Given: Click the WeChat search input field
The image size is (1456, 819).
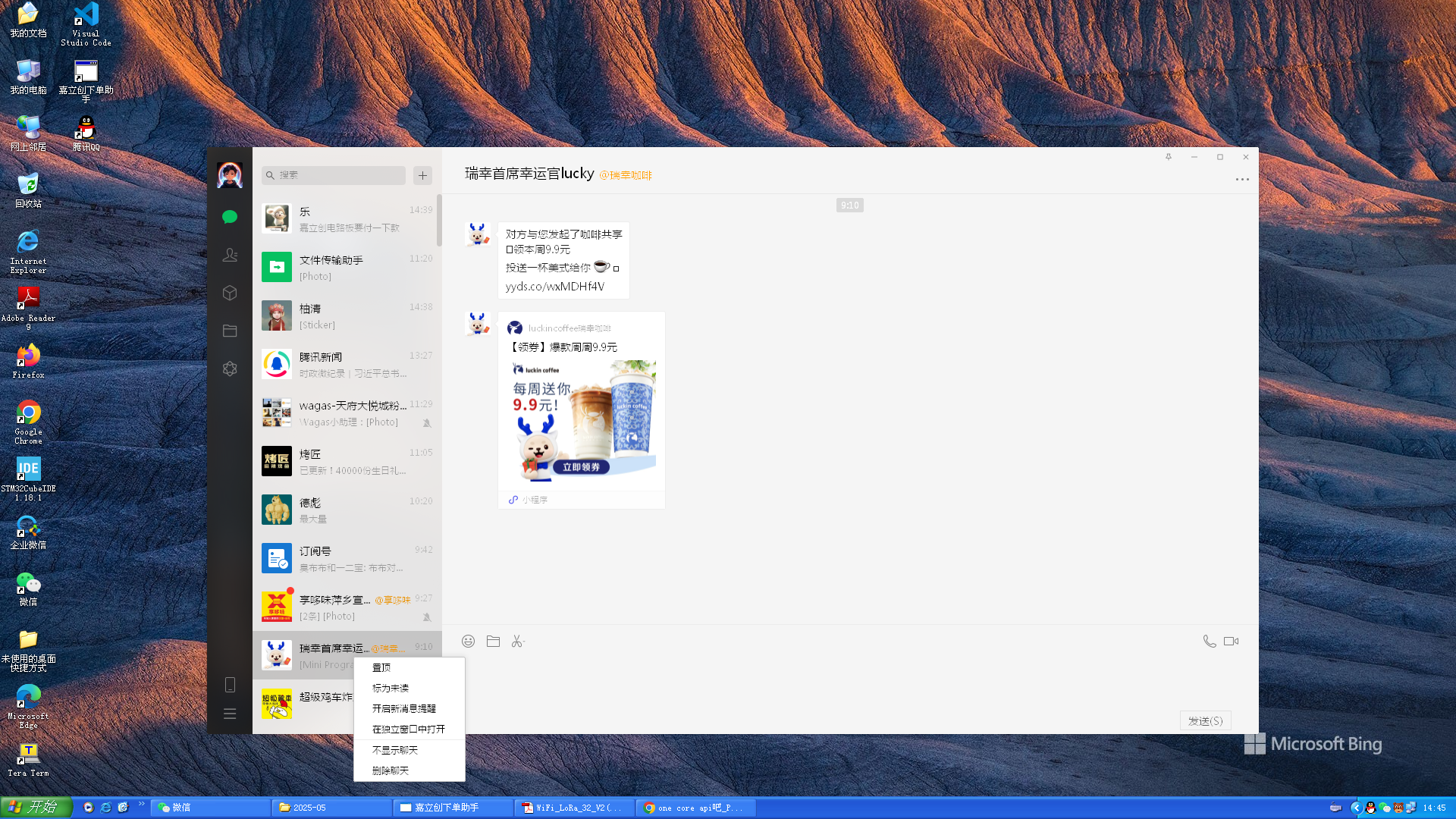Looking at the screenshot, I should click(334, 175).
